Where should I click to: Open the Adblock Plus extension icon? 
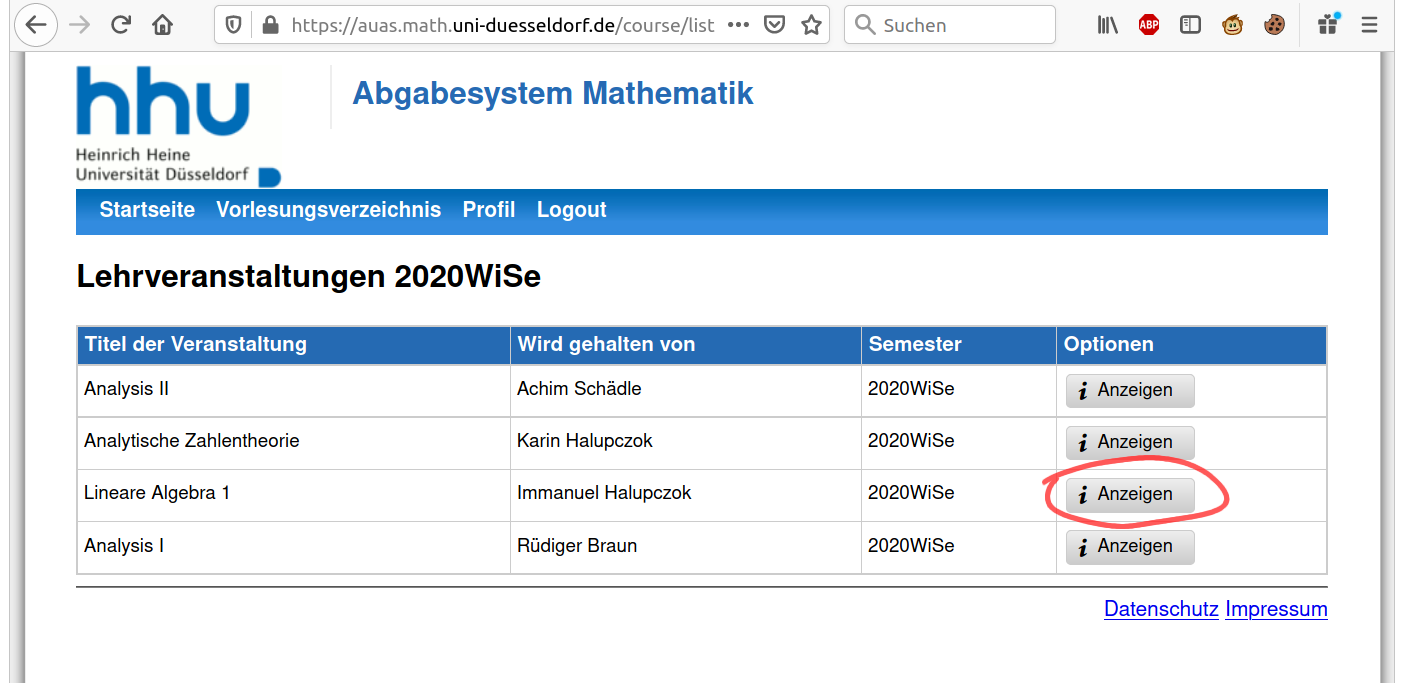pos(1148,25)
